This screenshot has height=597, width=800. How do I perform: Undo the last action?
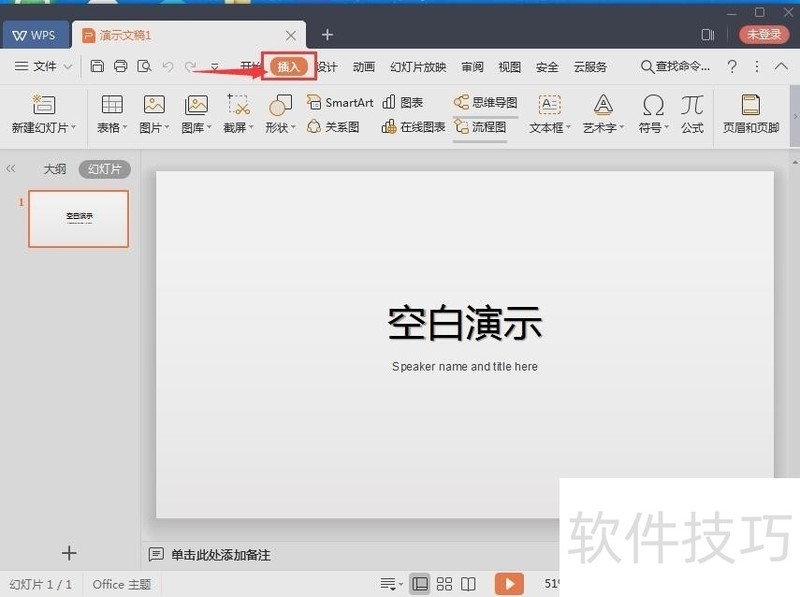tap(168, 66)
